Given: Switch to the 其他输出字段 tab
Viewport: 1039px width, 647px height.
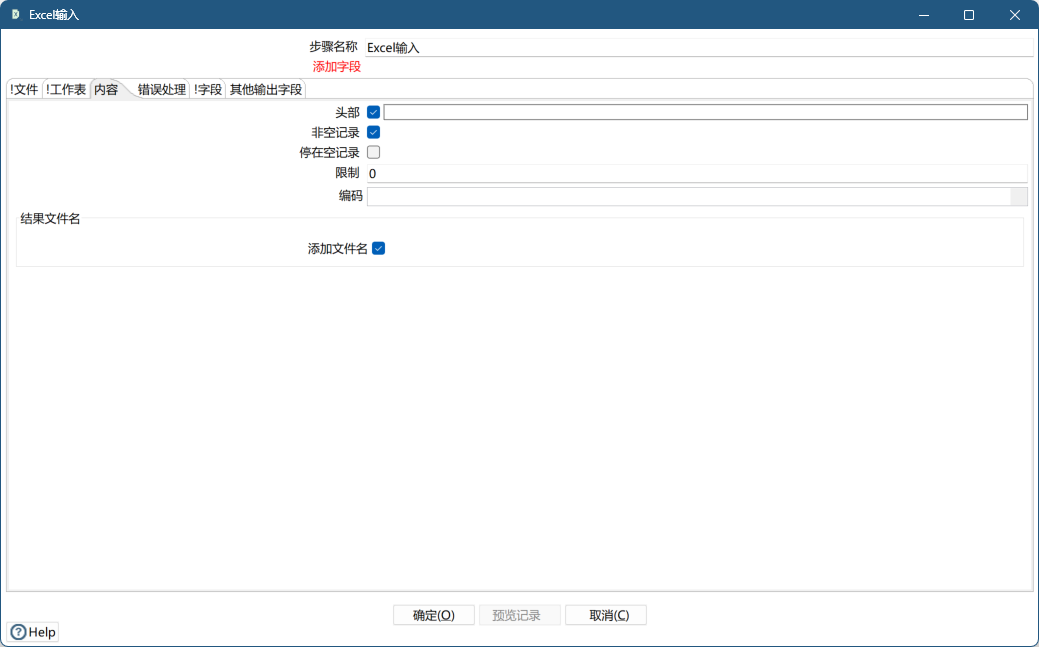Looking at the screenshot, I should point(265,88).
